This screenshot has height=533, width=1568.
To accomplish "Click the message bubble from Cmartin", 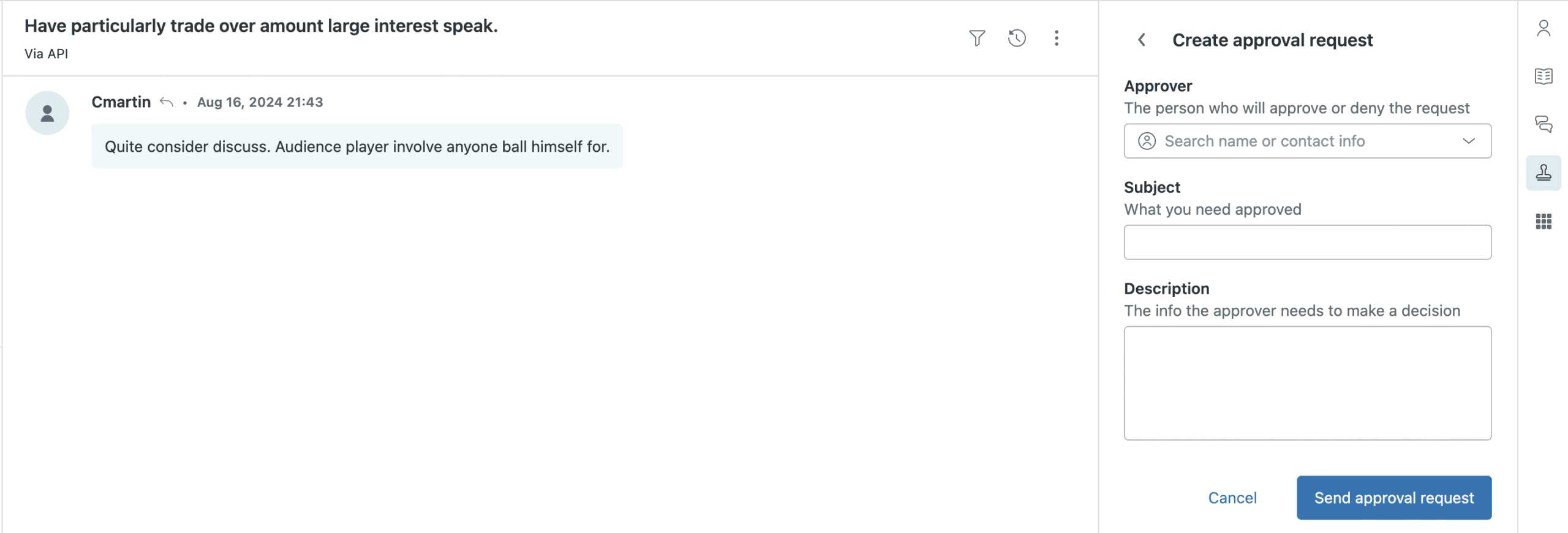I will 357,147.
